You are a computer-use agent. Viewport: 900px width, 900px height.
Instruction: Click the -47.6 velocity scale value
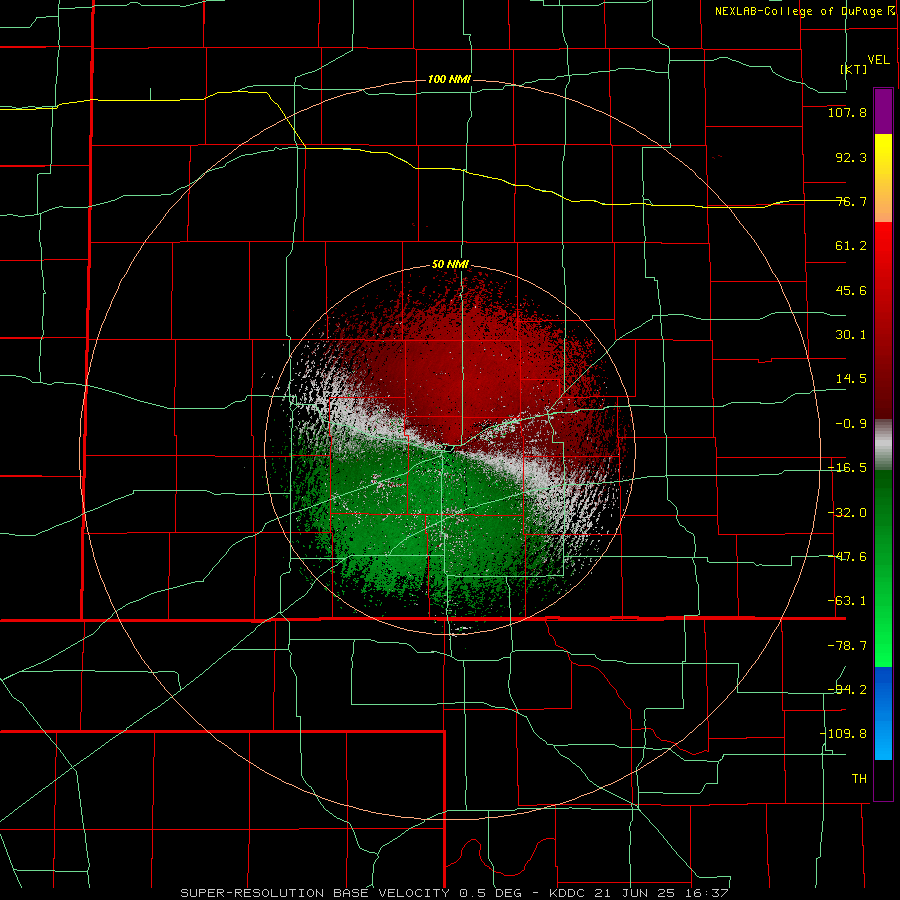click(847, 557)
